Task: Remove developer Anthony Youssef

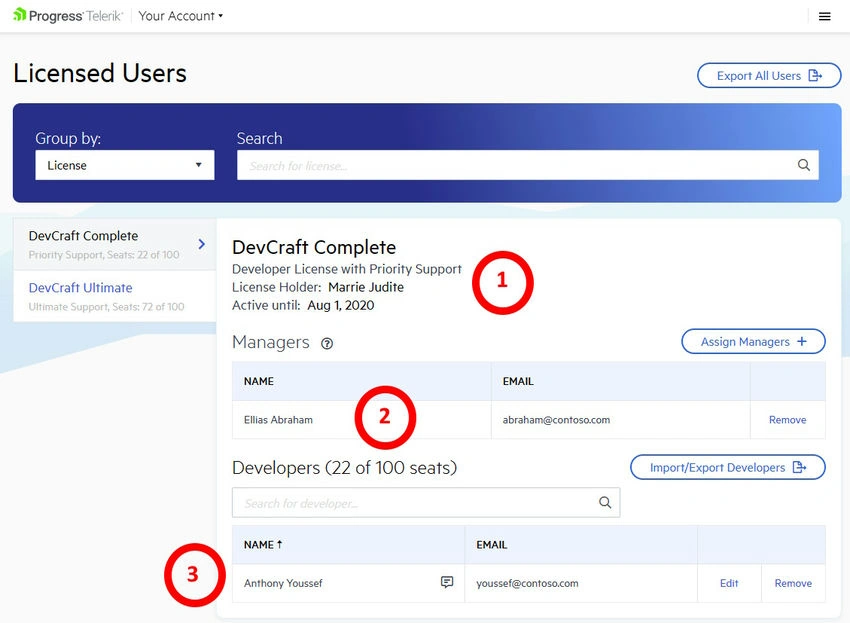Action: 793,583
